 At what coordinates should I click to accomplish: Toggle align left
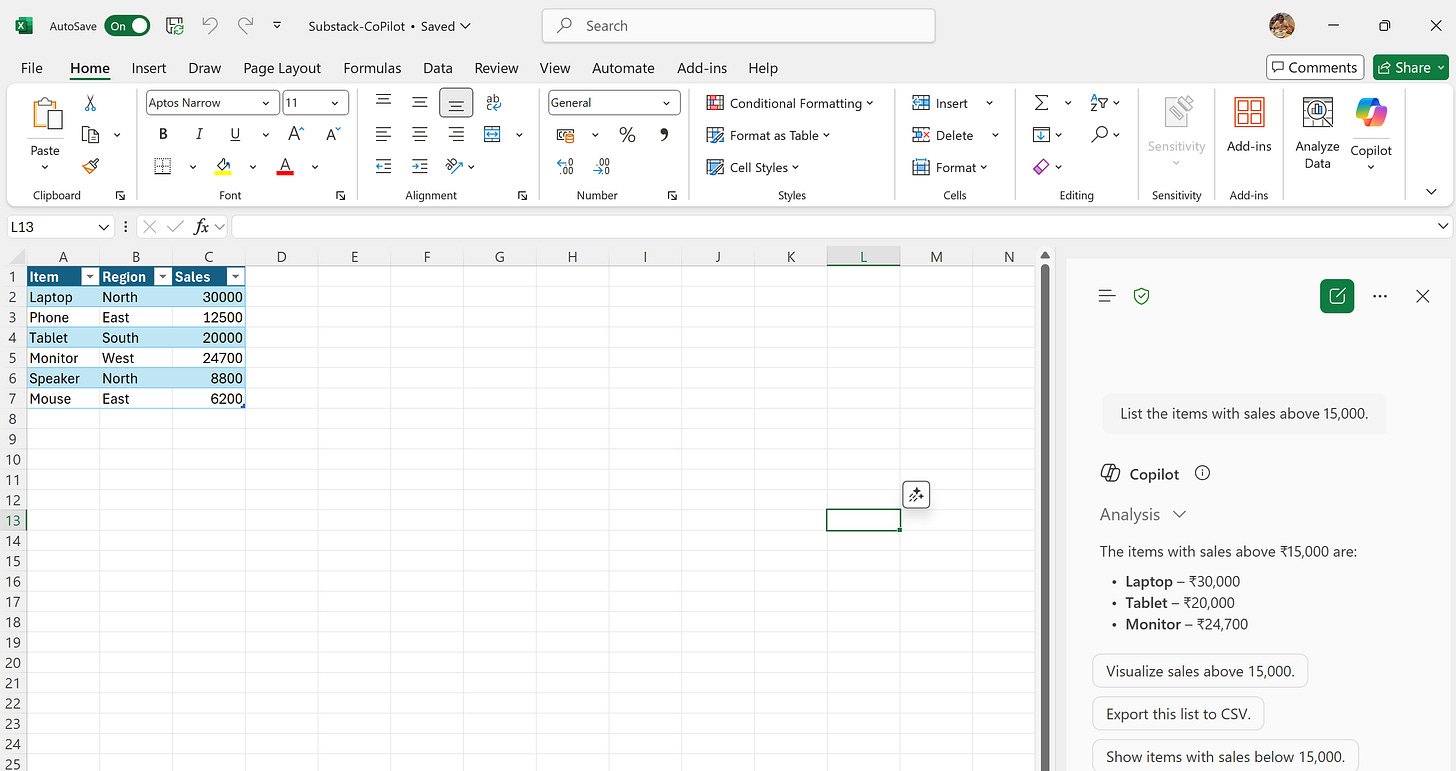pyautogui.click(x=383, y=134)
